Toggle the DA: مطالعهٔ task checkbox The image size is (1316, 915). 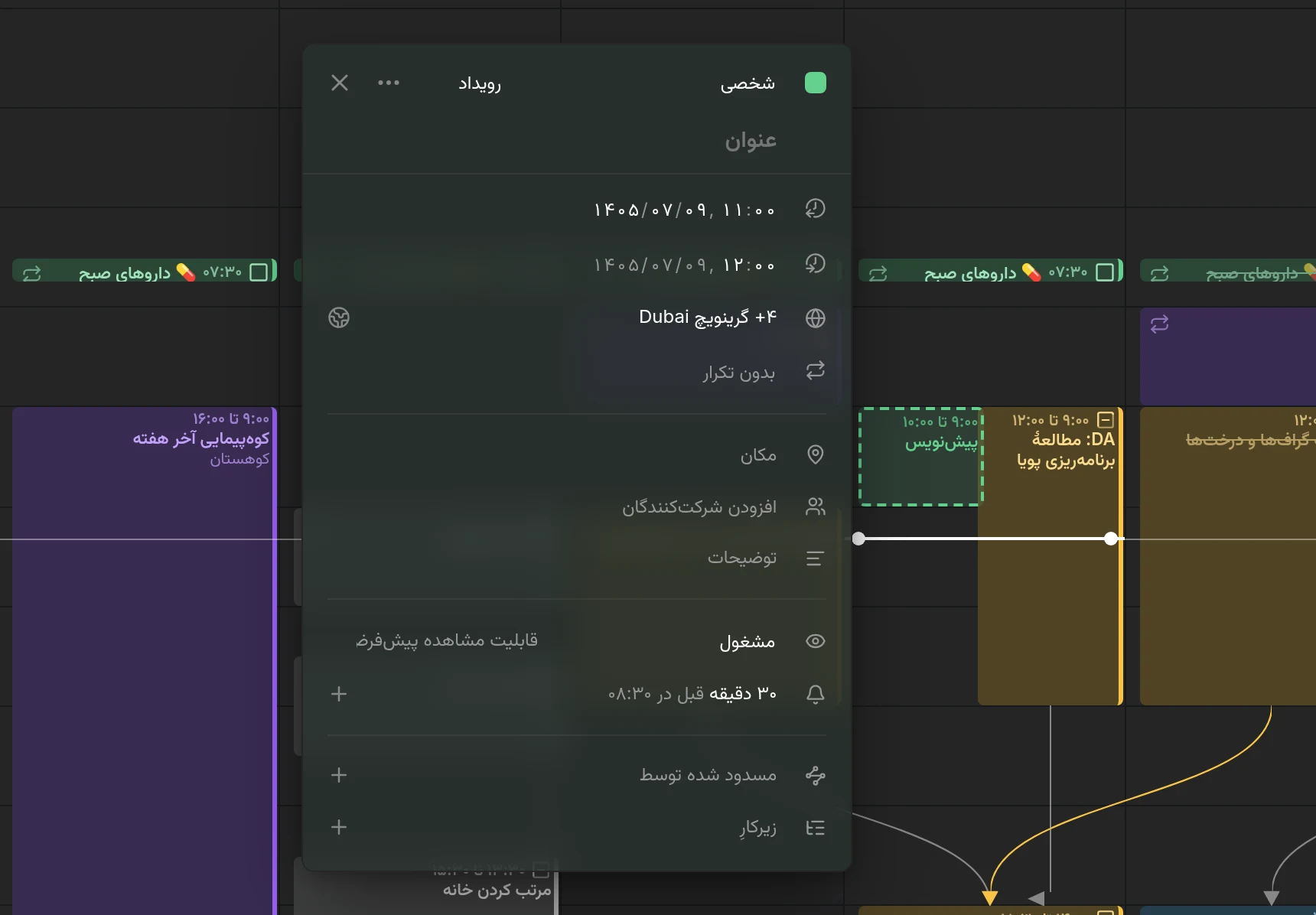pyautogui.click(x=1106, y=419)
